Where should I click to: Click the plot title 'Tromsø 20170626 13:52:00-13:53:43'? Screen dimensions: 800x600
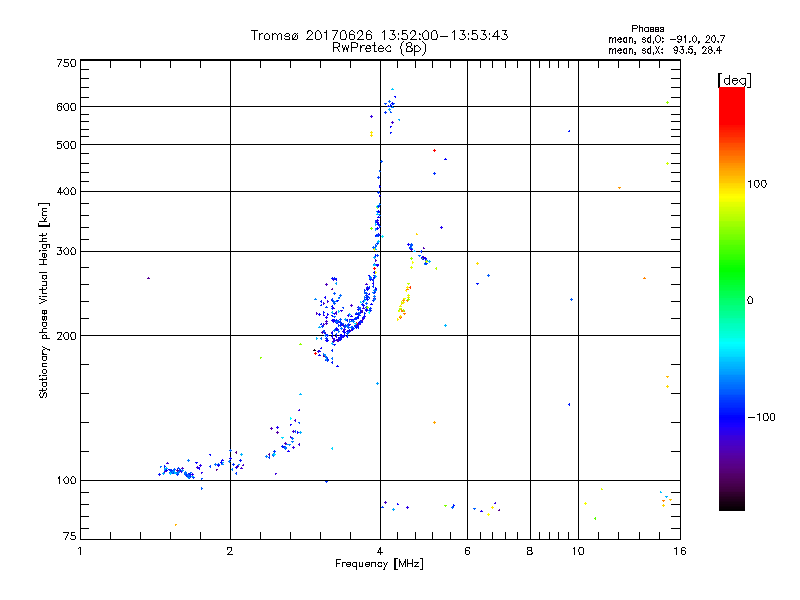(x=379, y=35)
